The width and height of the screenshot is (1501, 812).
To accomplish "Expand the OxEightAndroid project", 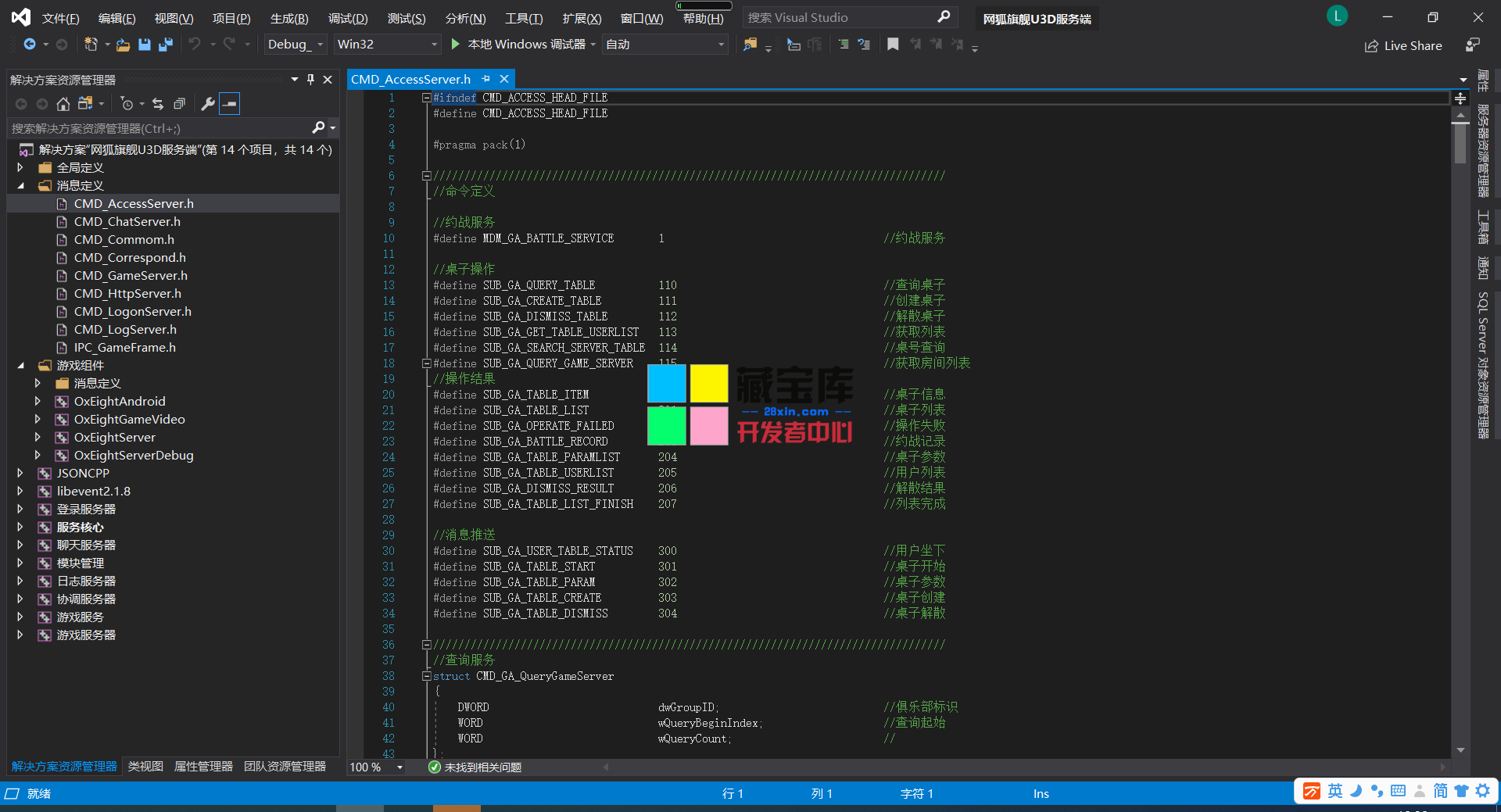I will click(38, 402).
